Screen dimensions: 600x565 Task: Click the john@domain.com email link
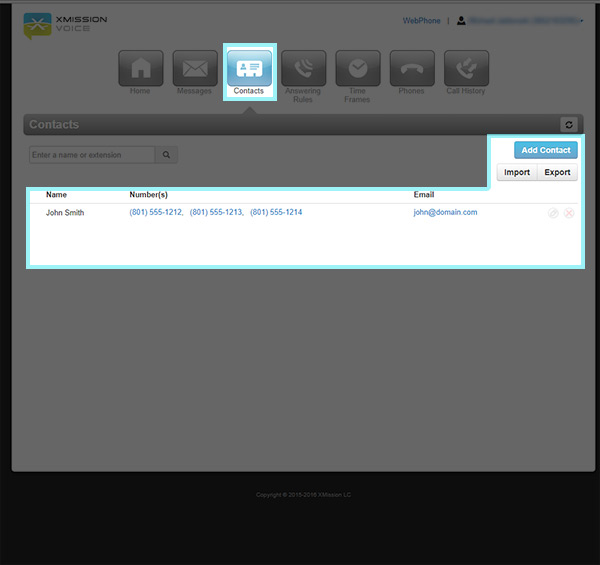445,212
